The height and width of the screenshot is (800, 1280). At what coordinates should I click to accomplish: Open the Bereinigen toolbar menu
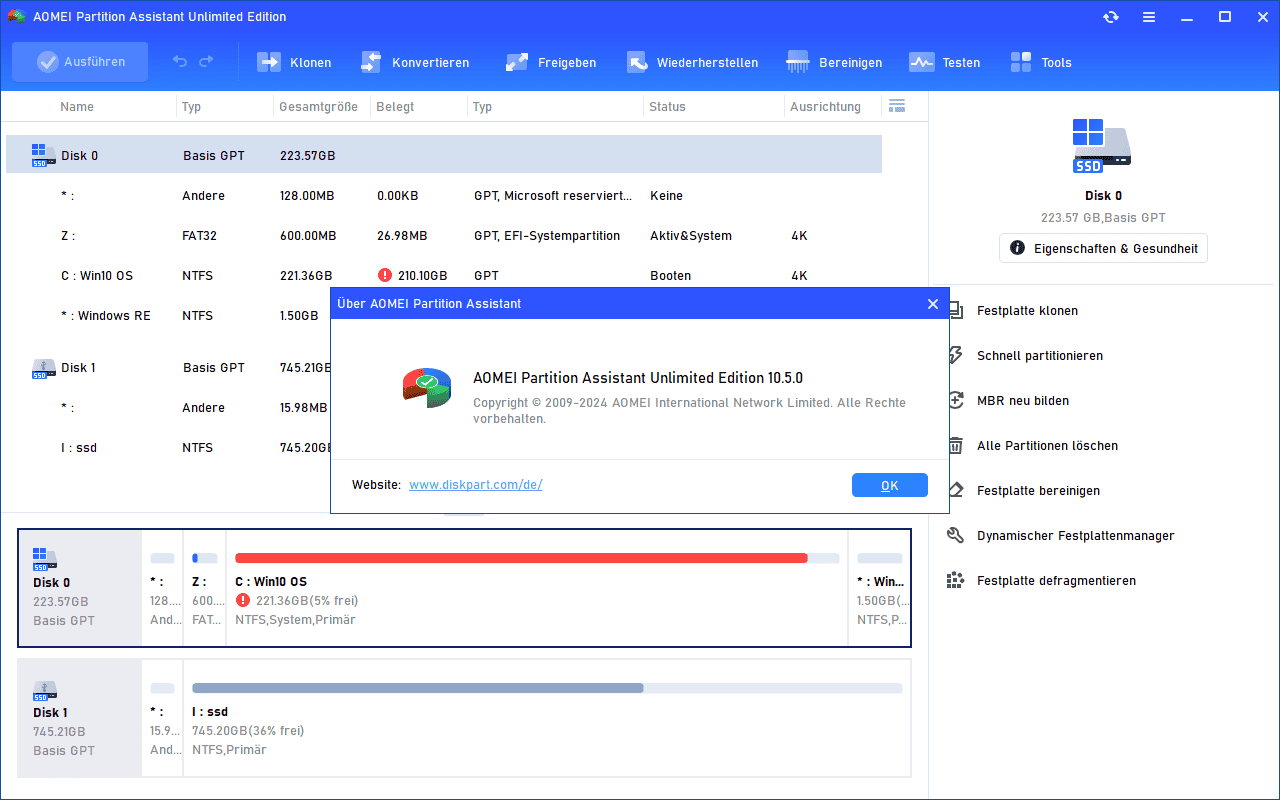coord(834,62)
